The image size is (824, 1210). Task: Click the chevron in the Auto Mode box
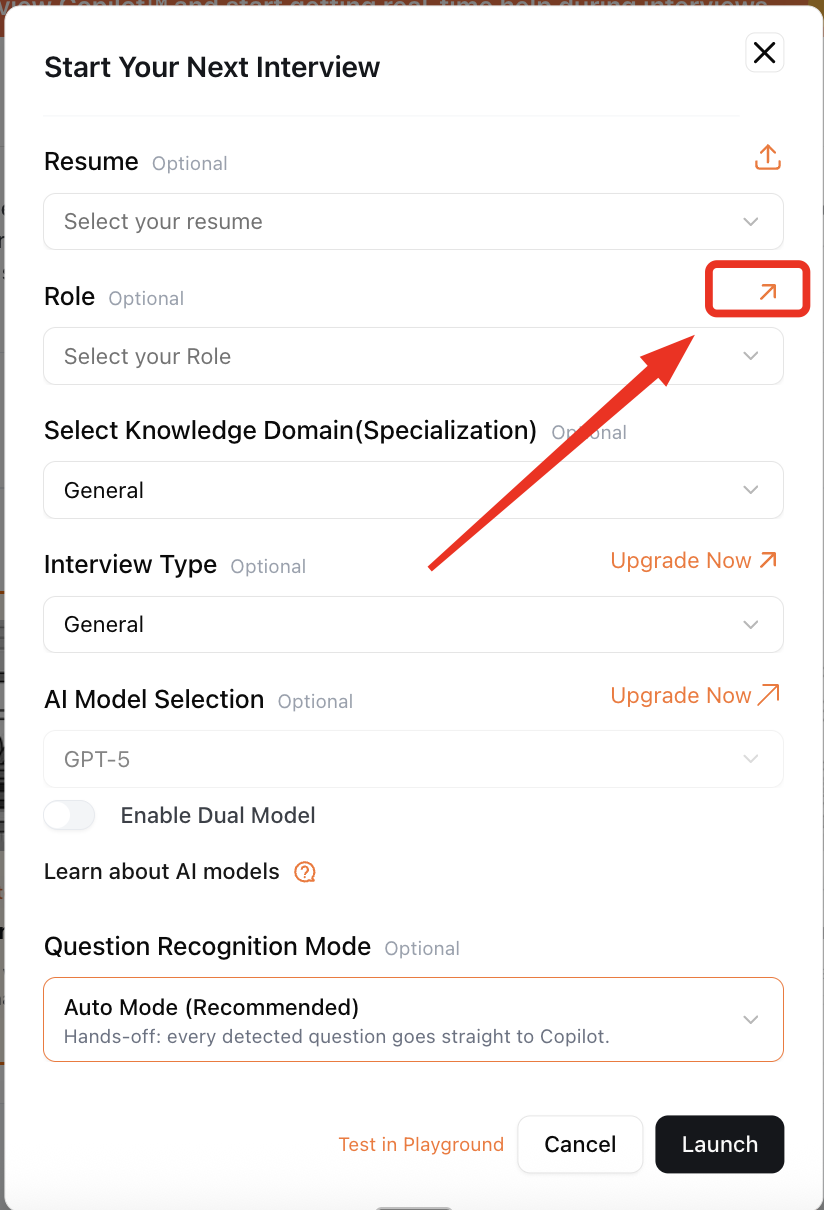tap(751, 1020)
